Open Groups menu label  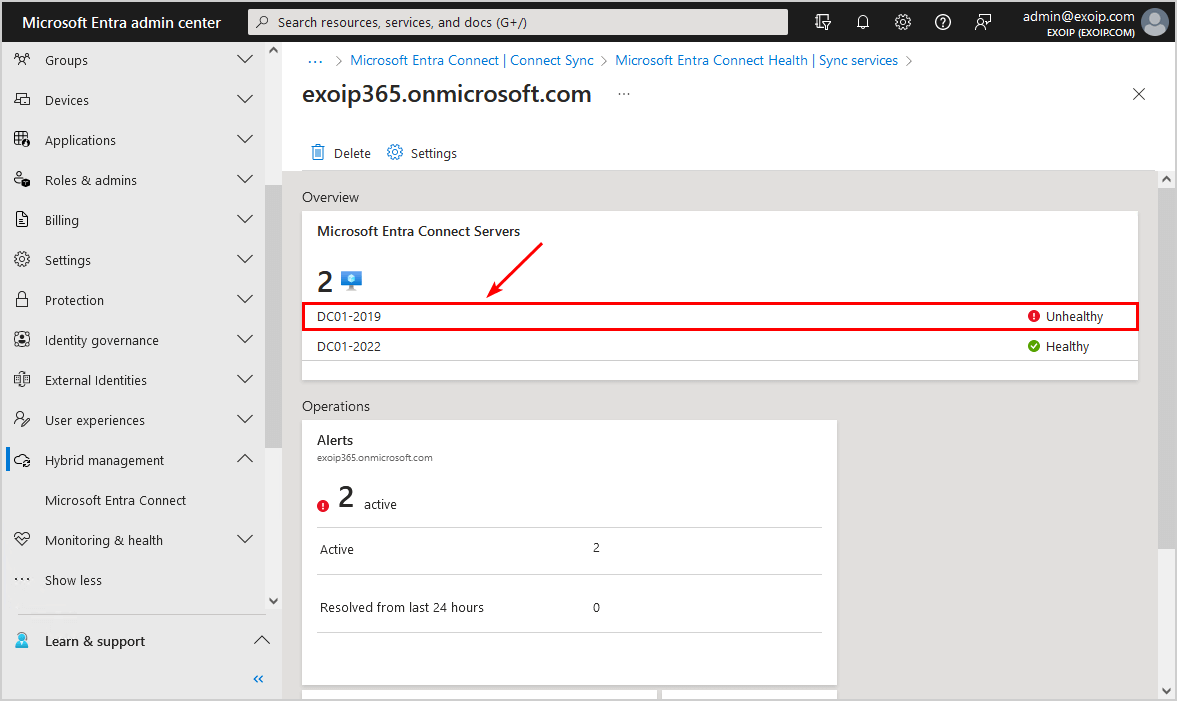pyautogui.click(x=66, y=60)
